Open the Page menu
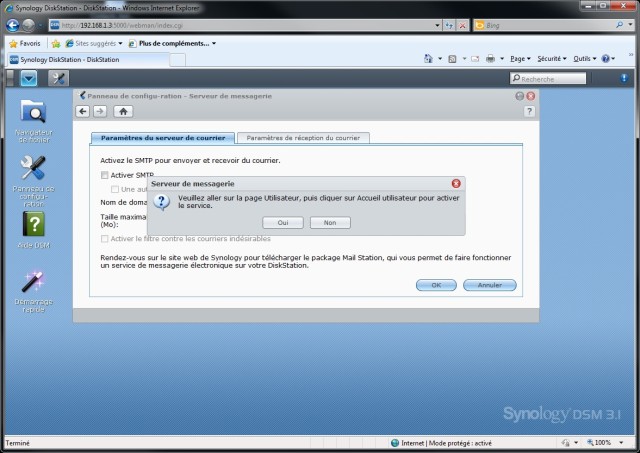640x453 pixels. [520, 59]
